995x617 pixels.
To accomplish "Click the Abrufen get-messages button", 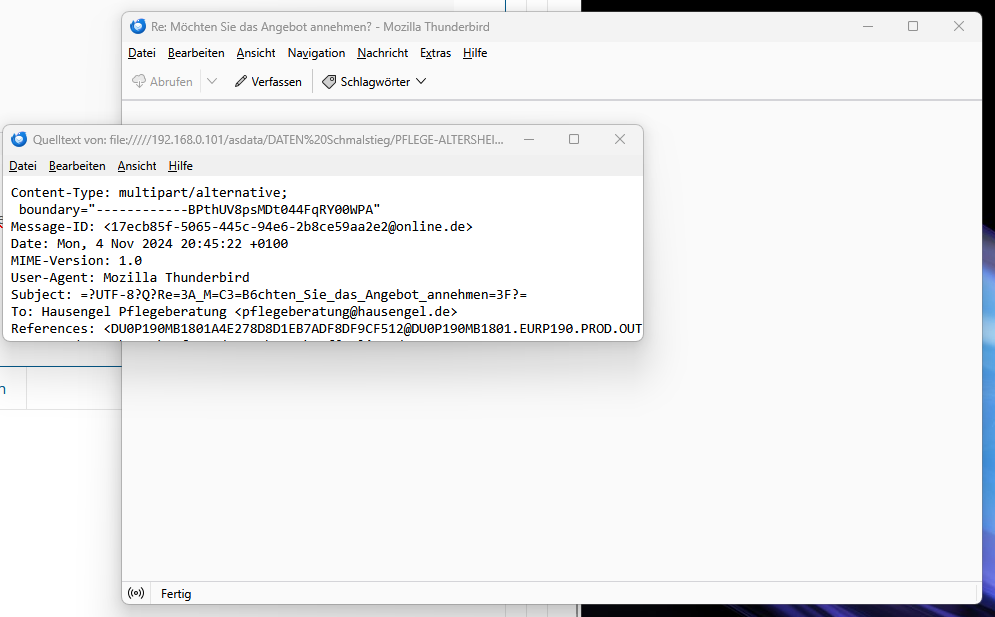I will point(162,81).
